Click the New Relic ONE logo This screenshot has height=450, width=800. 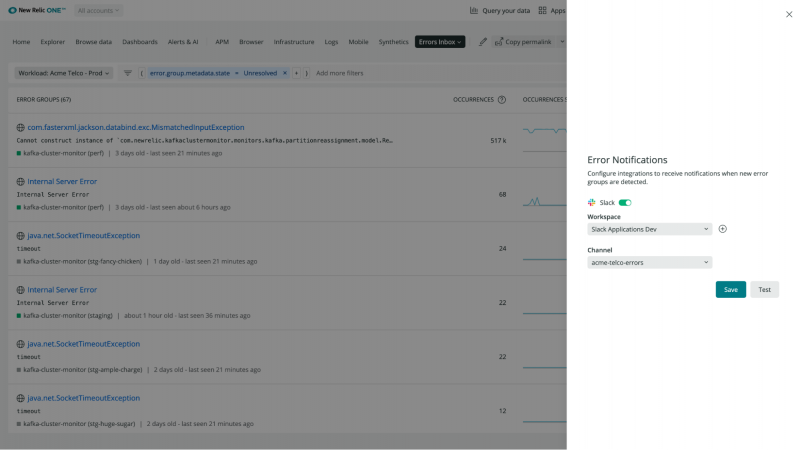point(37,10)
